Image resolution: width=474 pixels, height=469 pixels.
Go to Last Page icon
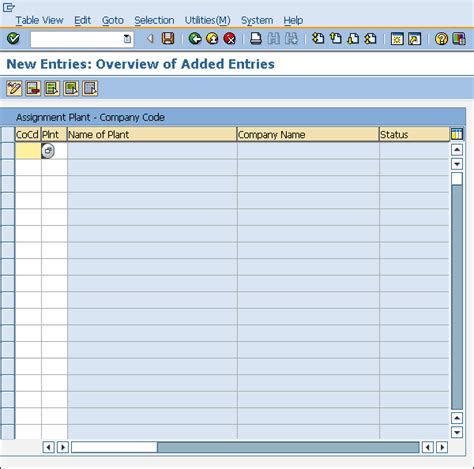pos(370,39)
